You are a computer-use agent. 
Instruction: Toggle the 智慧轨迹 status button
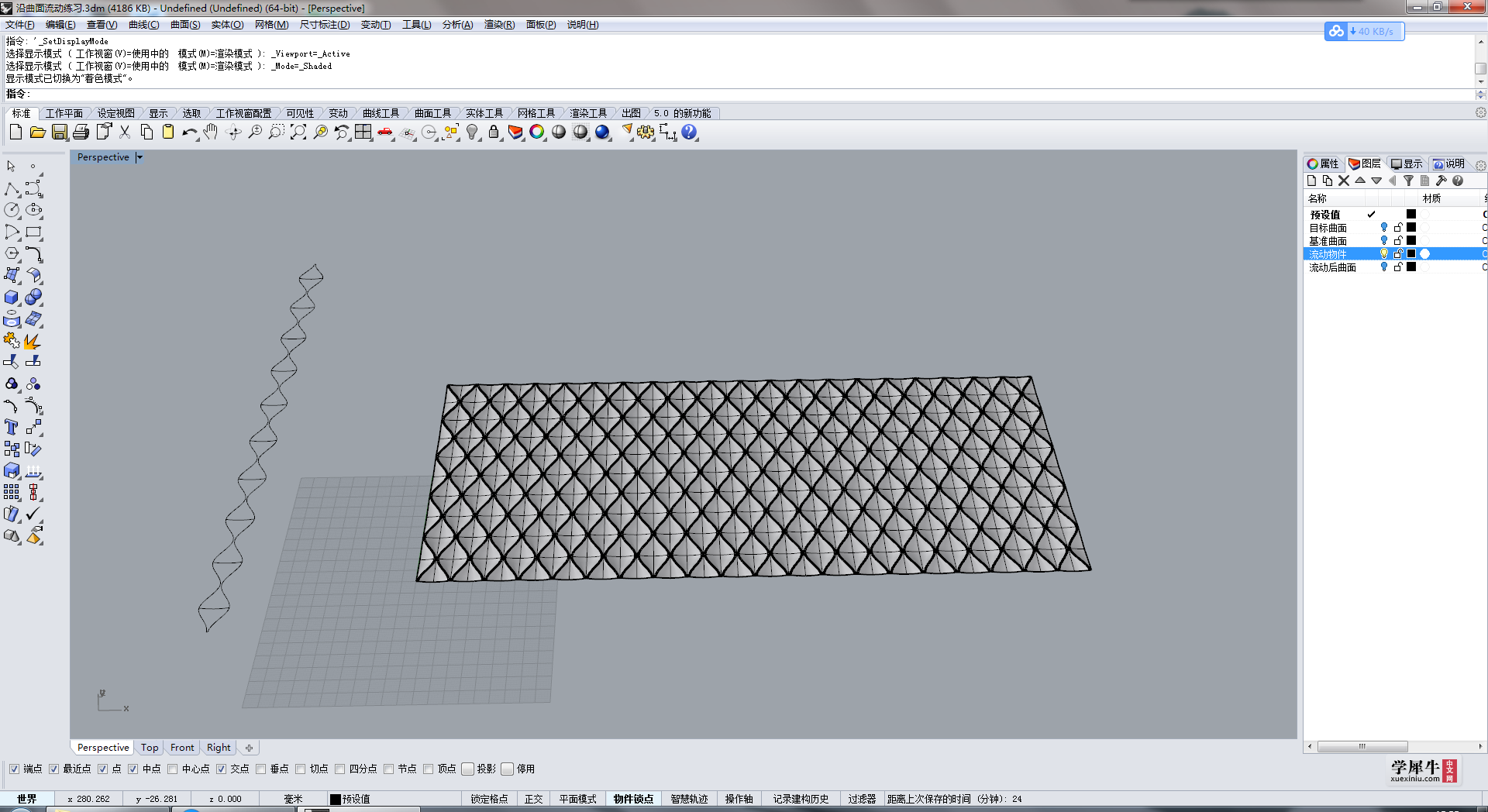coord(689,799)
